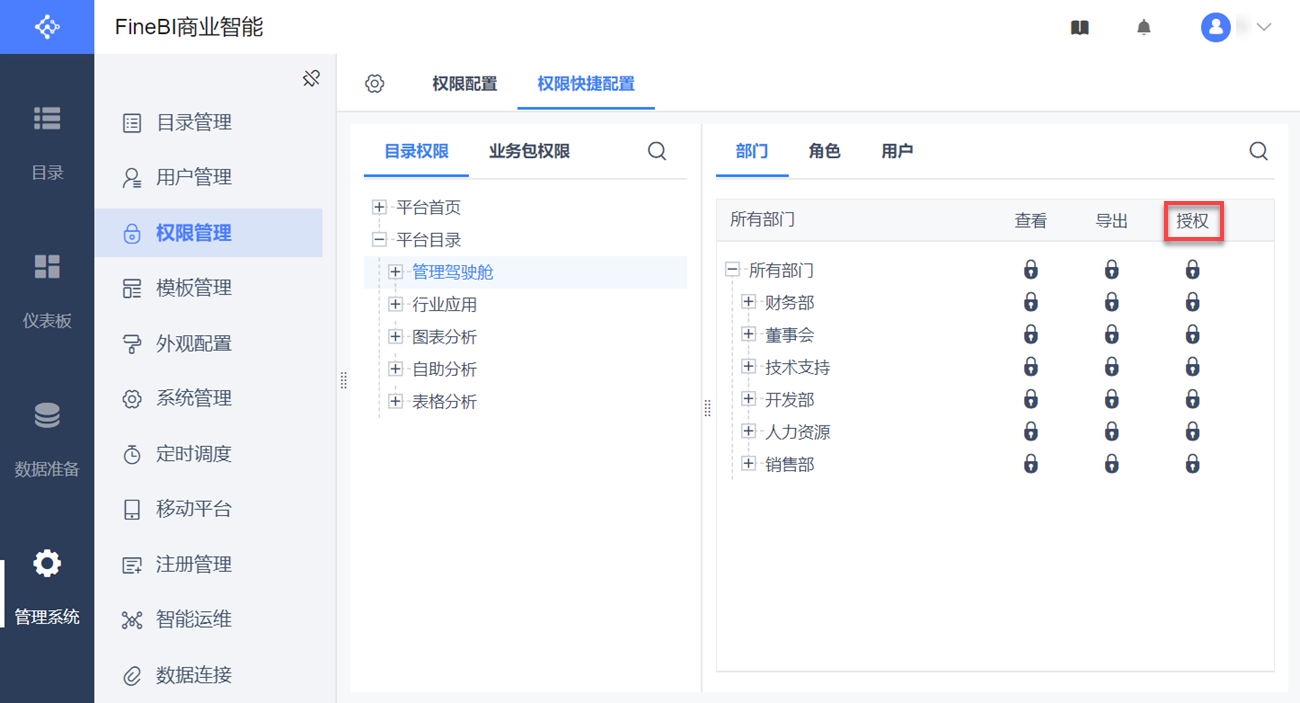Collapse the 平台目录 tree node
1300x703 pixels.
click(x=379, y=240)
